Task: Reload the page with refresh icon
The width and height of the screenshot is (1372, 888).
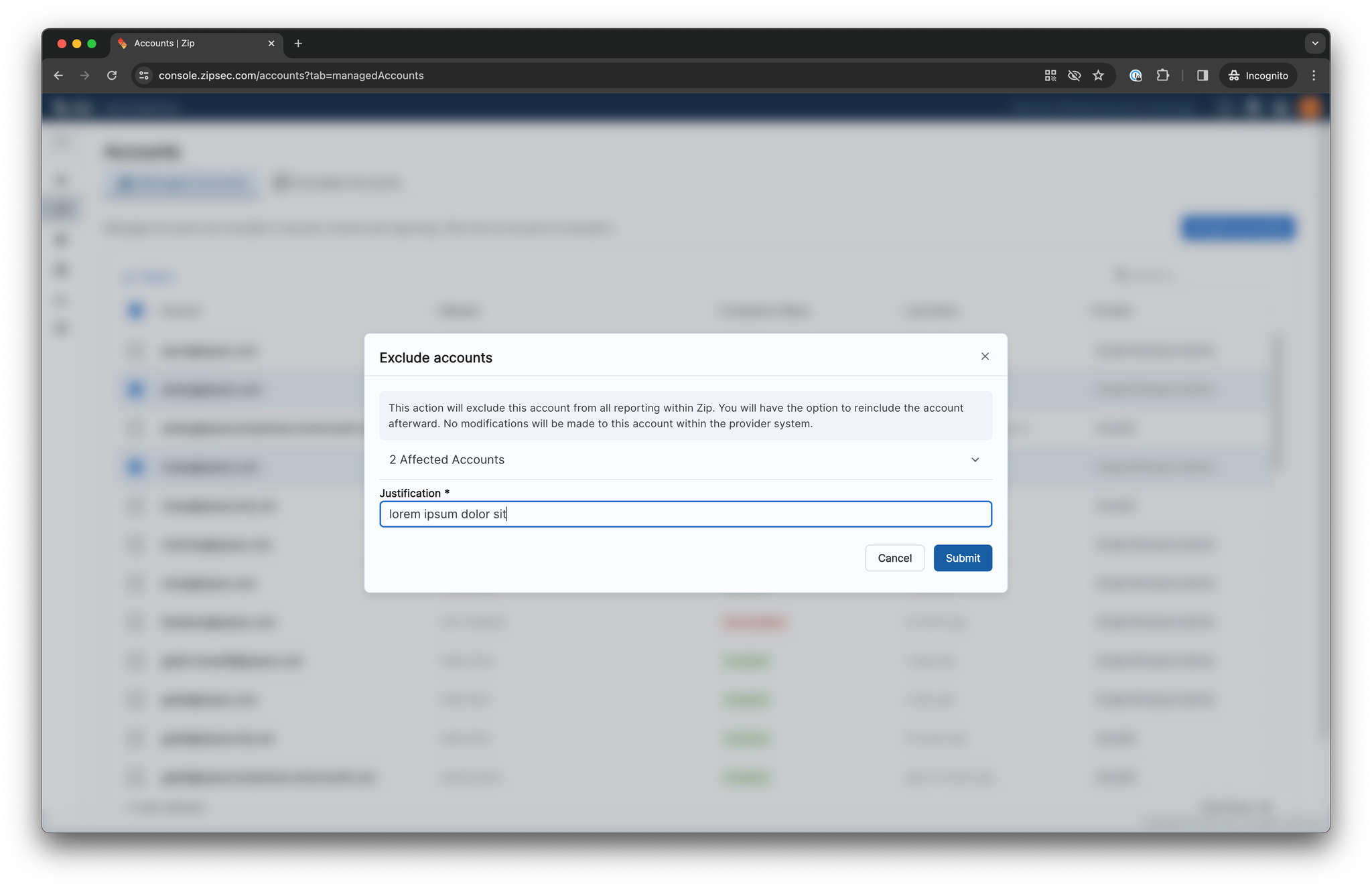Action: 112,76
